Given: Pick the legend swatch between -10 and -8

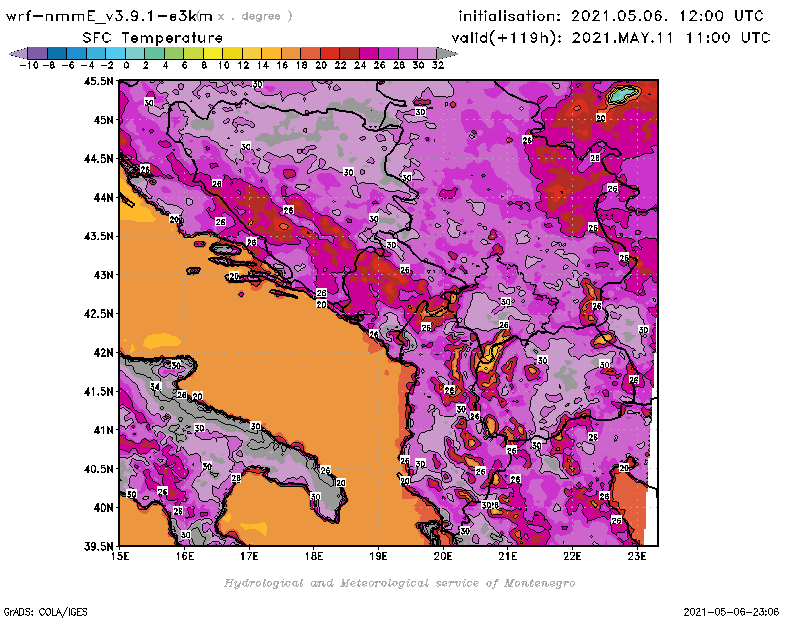Looking at the screenshot, I should tap(38, 53).
